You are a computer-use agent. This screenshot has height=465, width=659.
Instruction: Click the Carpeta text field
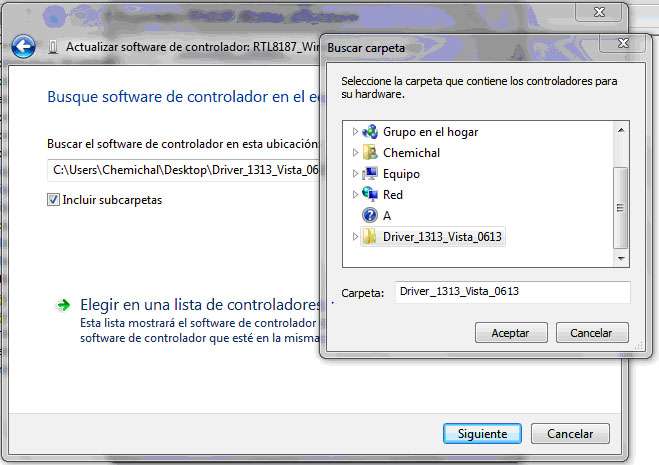click(x=512, y=292)
